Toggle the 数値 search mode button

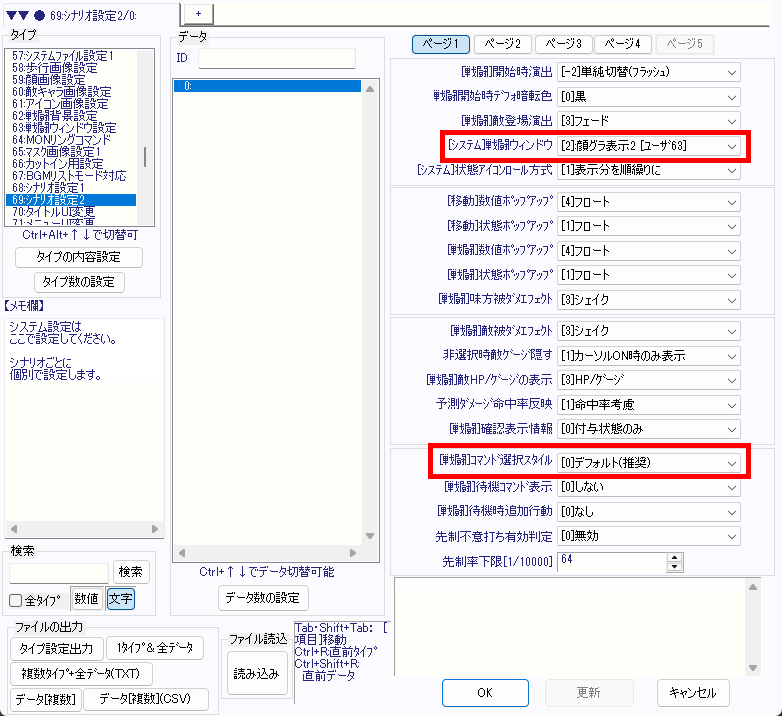pos(86,599)
